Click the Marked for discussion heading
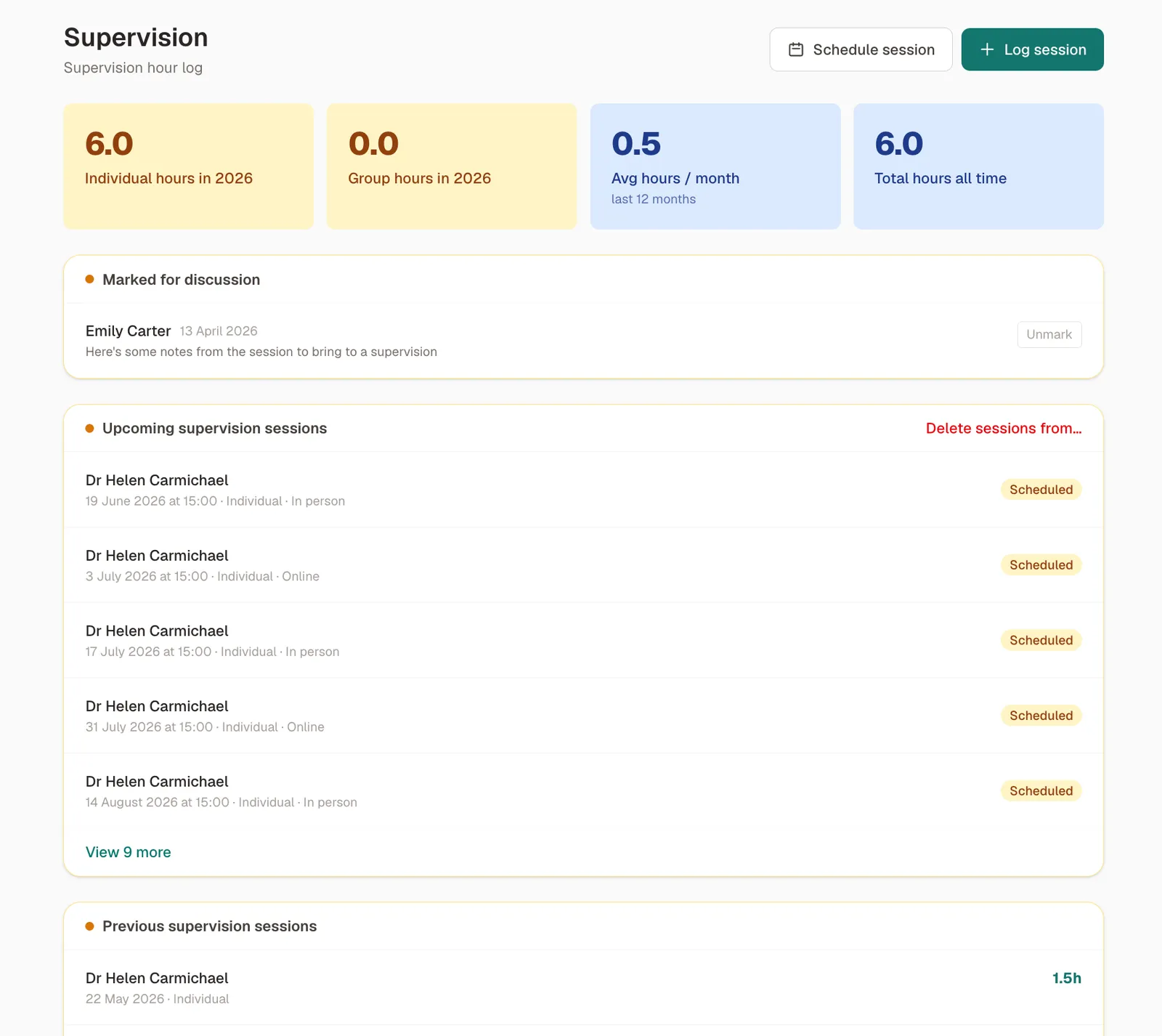 pos(181,280)
